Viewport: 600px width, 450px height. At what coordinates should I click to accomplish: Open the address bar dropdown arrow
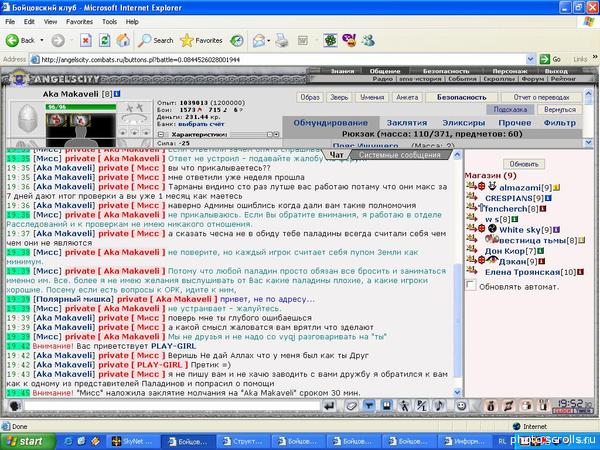click(530, 59)
